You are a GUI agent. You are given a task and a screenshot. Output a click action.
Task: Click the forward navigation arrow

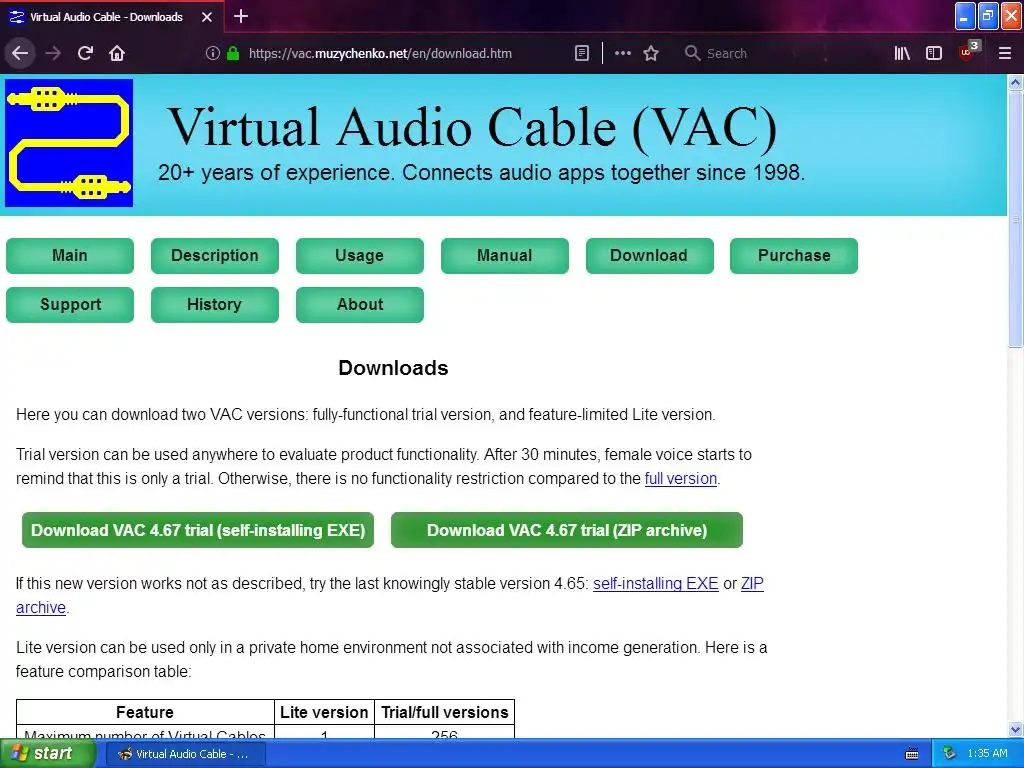tap(53, 53)
